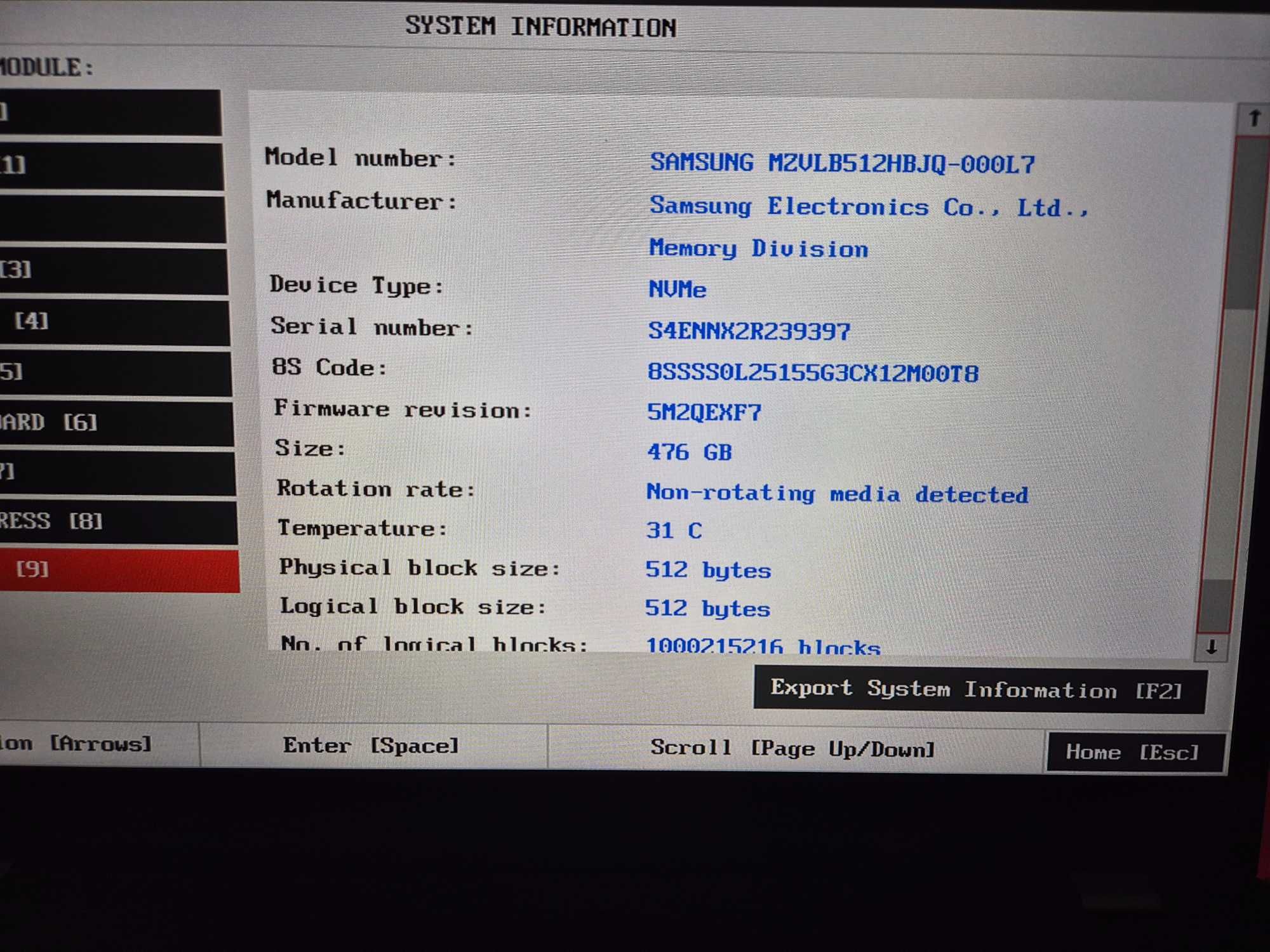Click the 'Manufacturer:' label
The width and height of the screenshot is (1270, 952).
coord(361,200)
